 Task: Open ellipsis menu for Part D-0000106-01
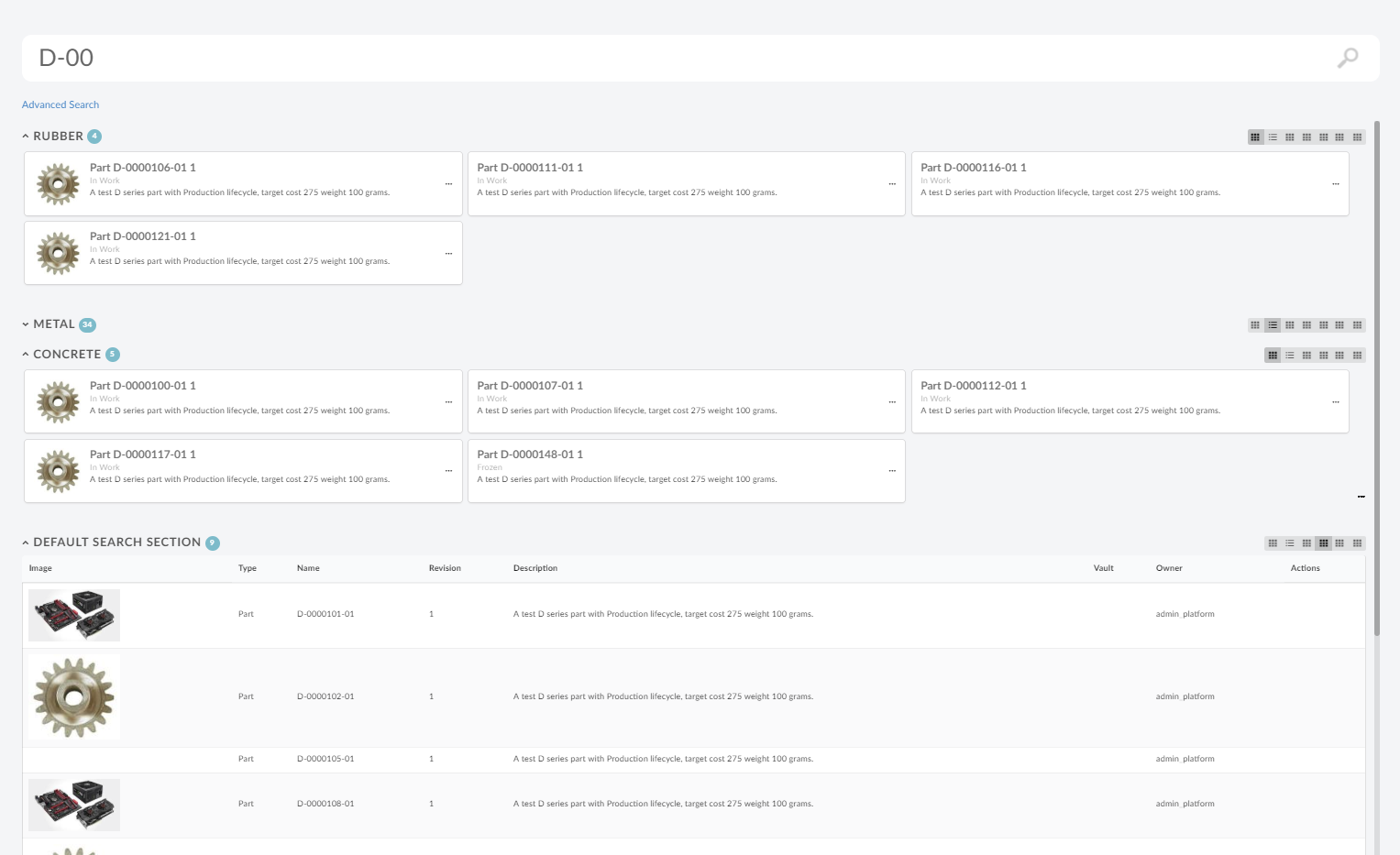pos(448,184)
